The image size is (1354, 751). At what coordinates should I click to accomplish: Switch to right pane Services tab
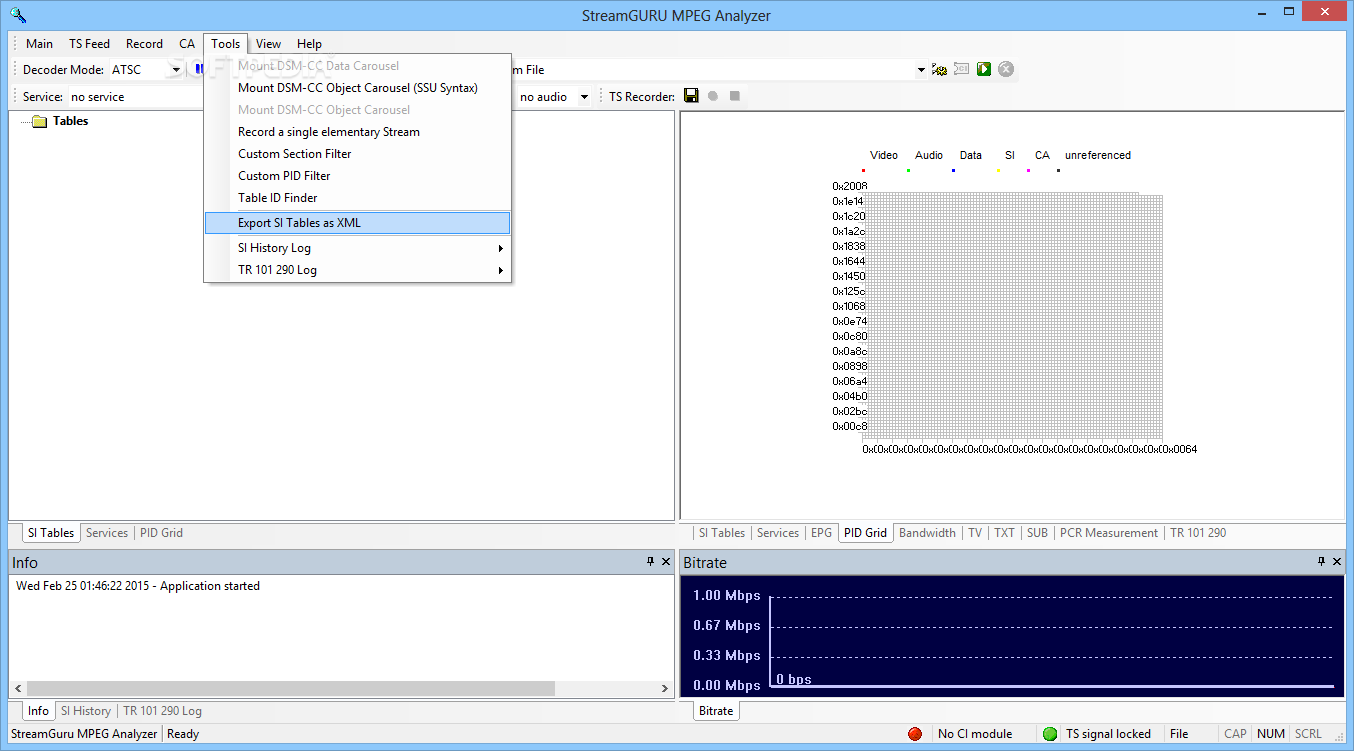pos(778,533)
